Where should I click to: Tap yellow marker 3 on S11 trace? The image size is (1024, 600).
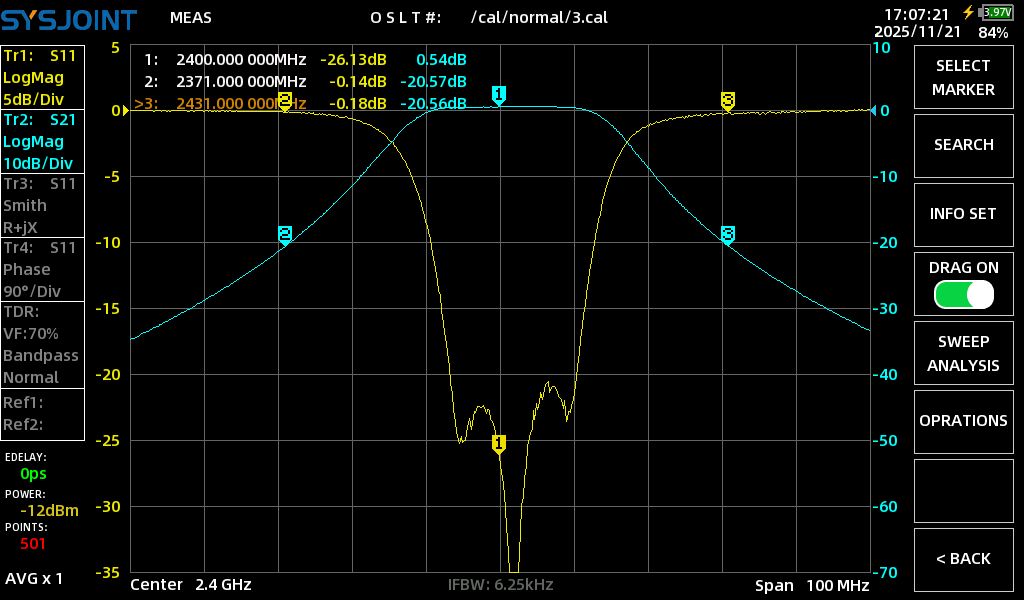(x=728, y=101)
